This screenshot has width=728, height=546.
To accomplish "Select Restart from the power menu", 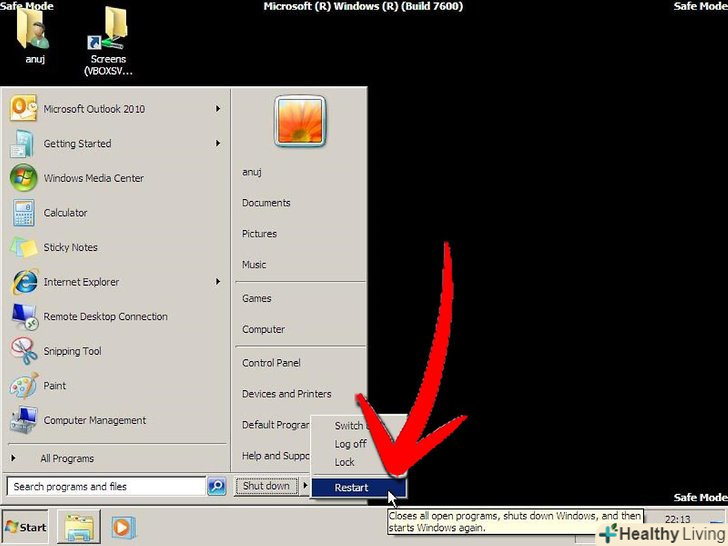I will tap(358, 488).
